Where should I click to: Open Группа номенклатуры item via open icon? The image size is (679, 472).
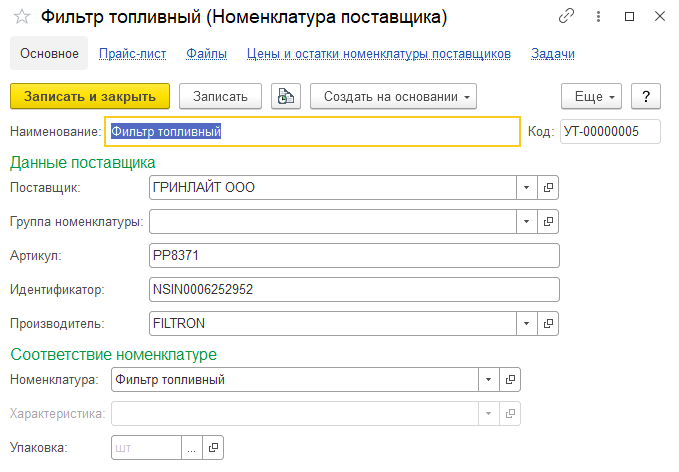(x=548, y=221)
